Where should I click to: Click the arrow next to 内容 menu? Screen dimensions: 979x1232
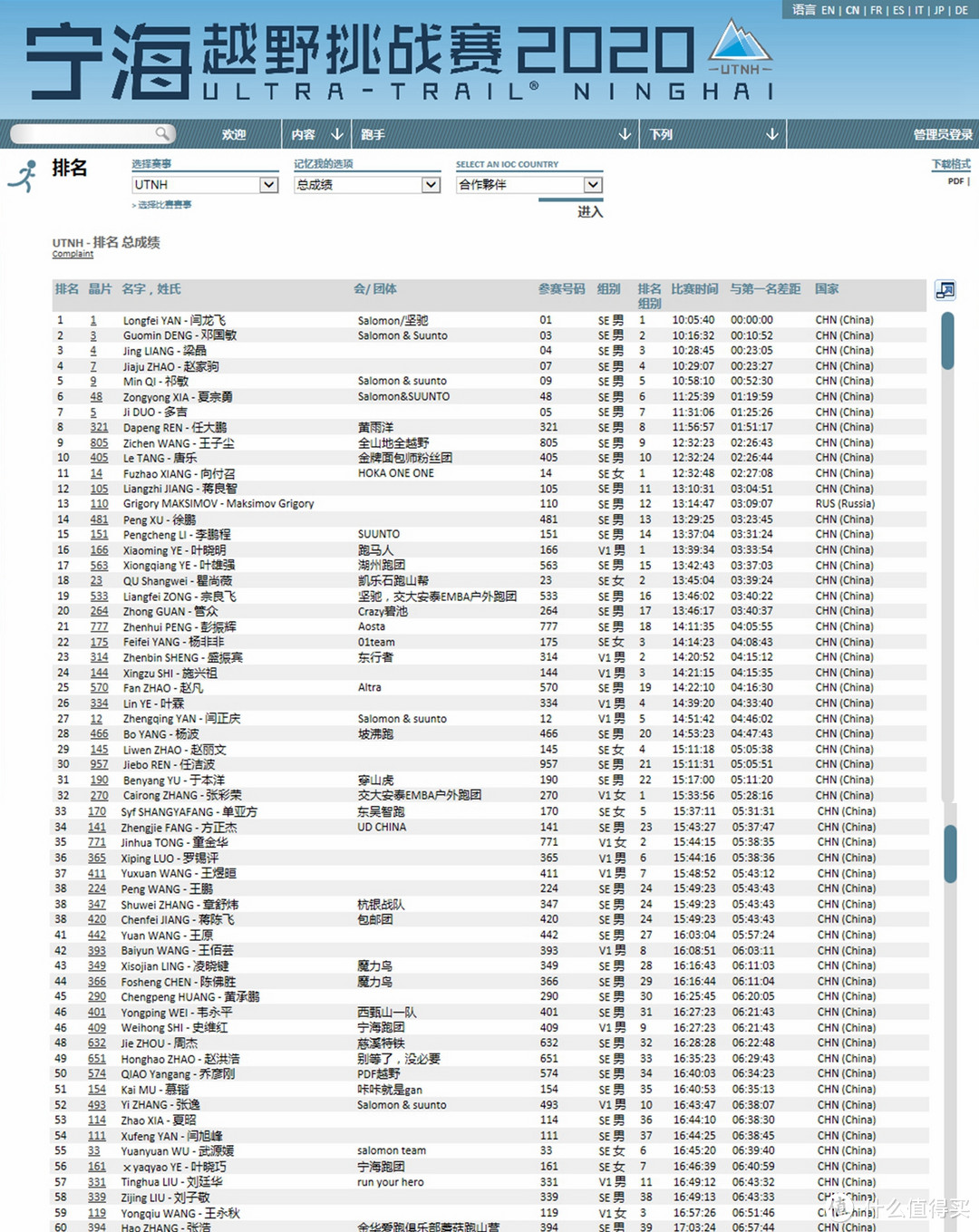pyautogui.click(x=337, y=134)
